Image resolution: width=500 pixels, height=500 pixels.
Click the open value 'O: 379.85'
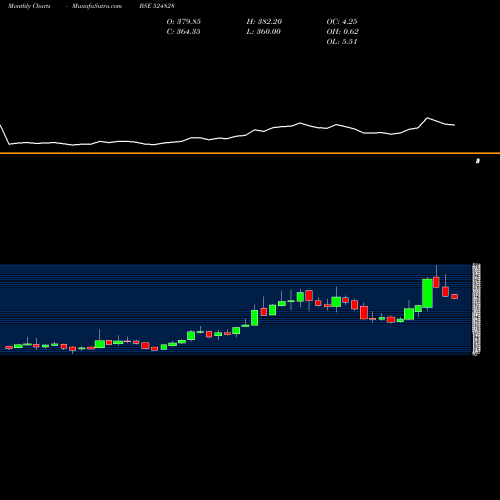pyautogui.click(x=184, y=22)
